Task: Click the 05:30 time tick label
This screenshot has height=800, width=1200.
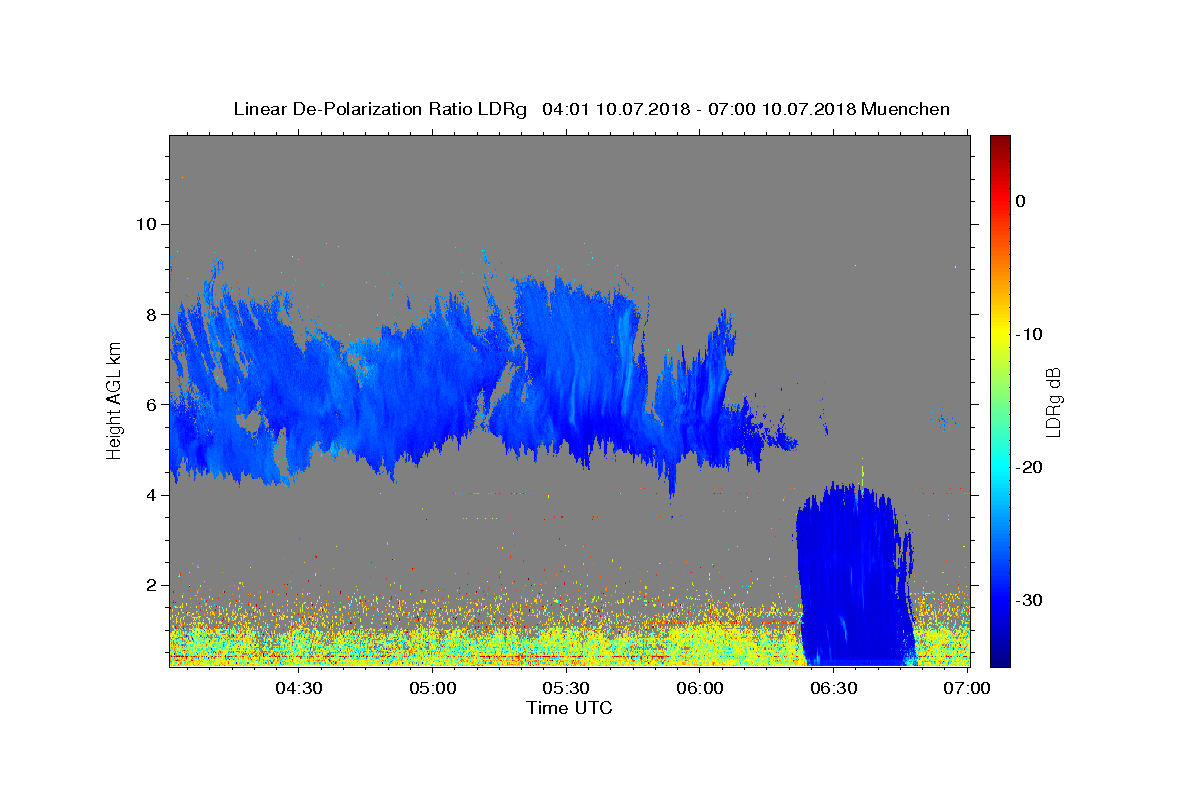Action: [x=567, y=688]
